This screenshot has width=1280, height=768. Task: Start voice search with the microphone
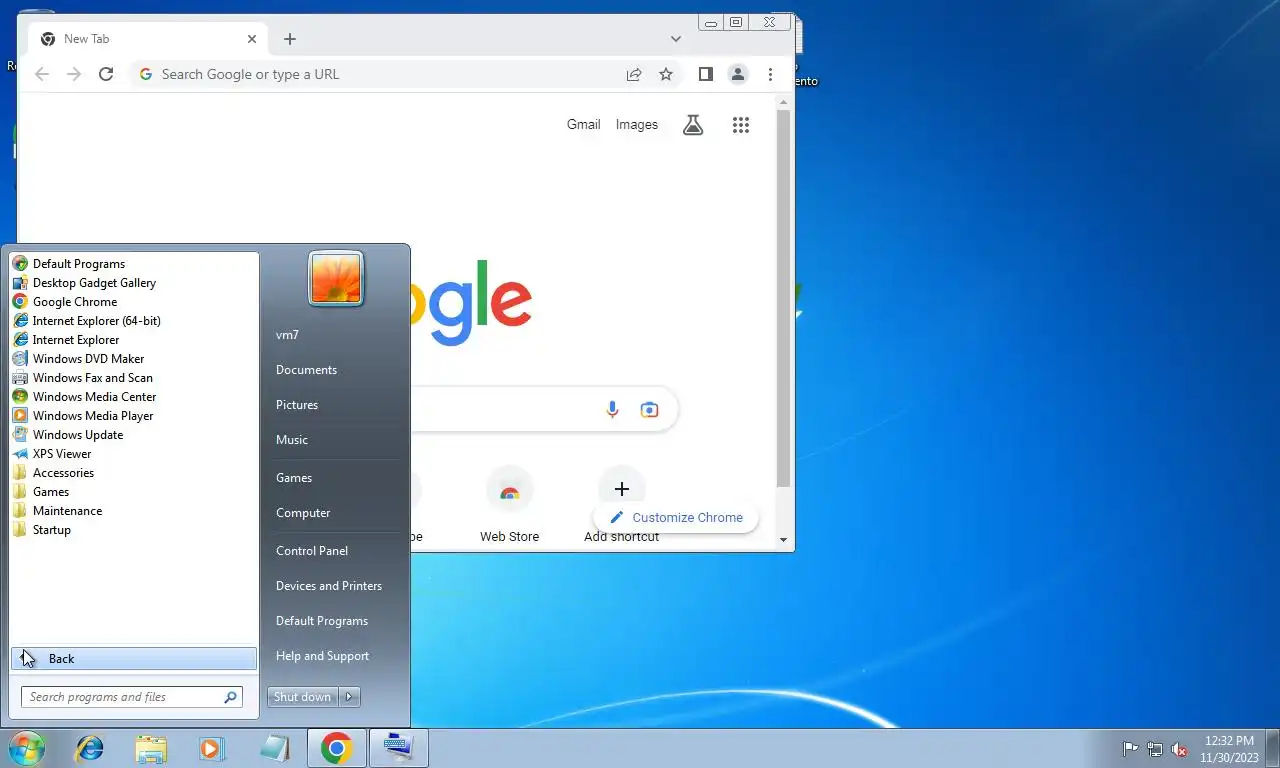(613, 410)
